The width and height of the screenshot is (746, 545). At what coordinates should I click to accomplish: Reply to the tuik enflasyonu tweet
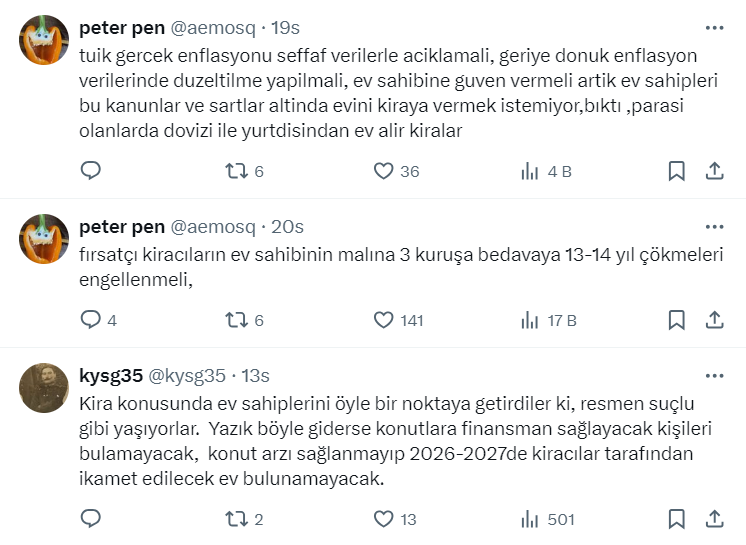click(x=91, y=171)
